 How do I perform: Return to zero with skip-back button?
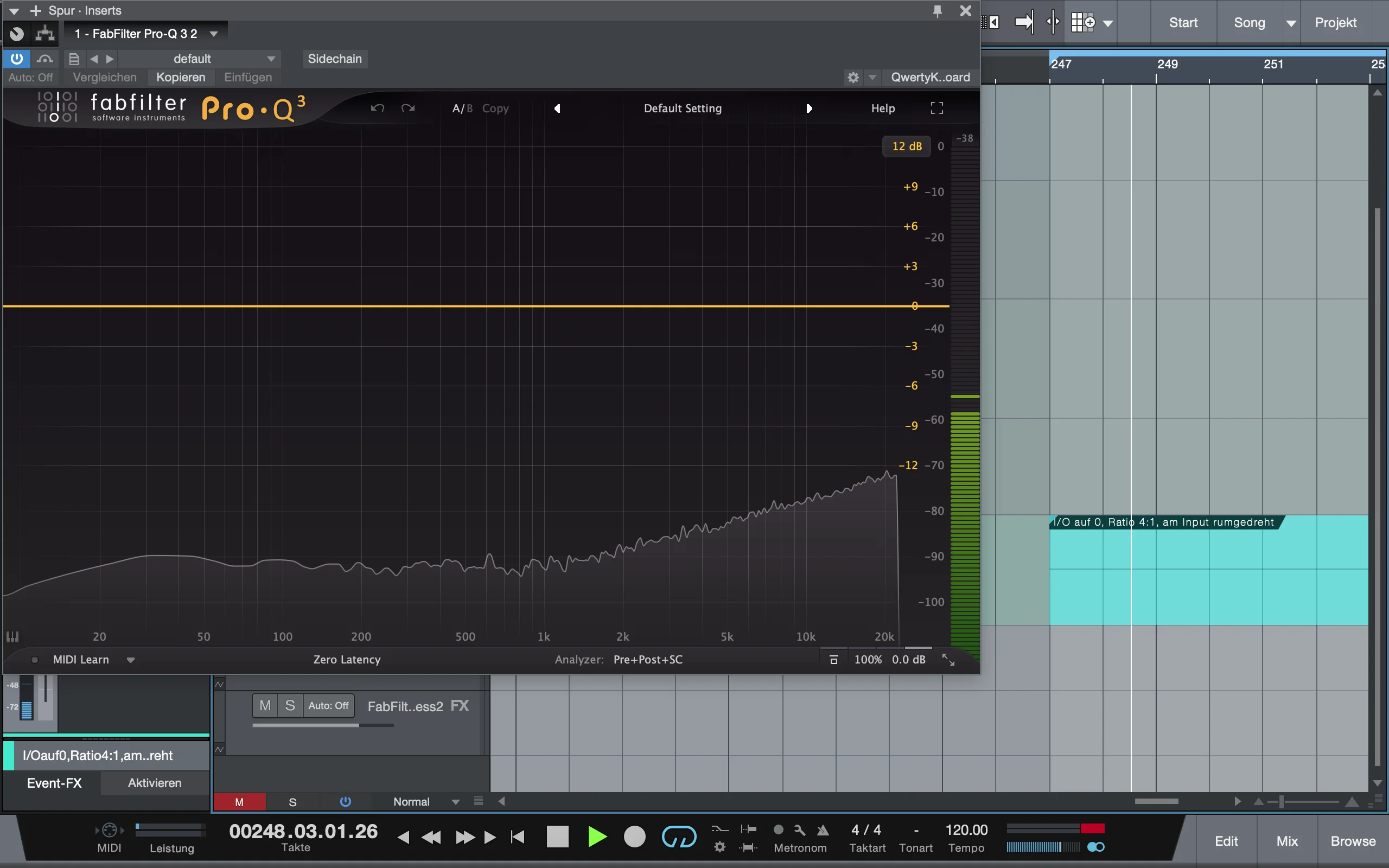pyautogui.click(x=518, y=837)
